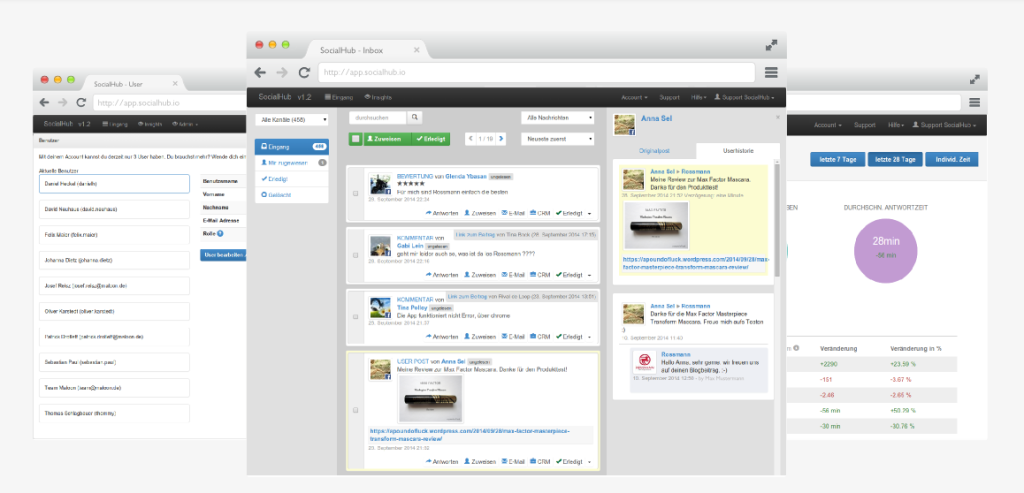Reply to Glenda Ybasan's review via Antworten
The height and width of the screenshot is (493, 1024).
[x=441, y=213]
